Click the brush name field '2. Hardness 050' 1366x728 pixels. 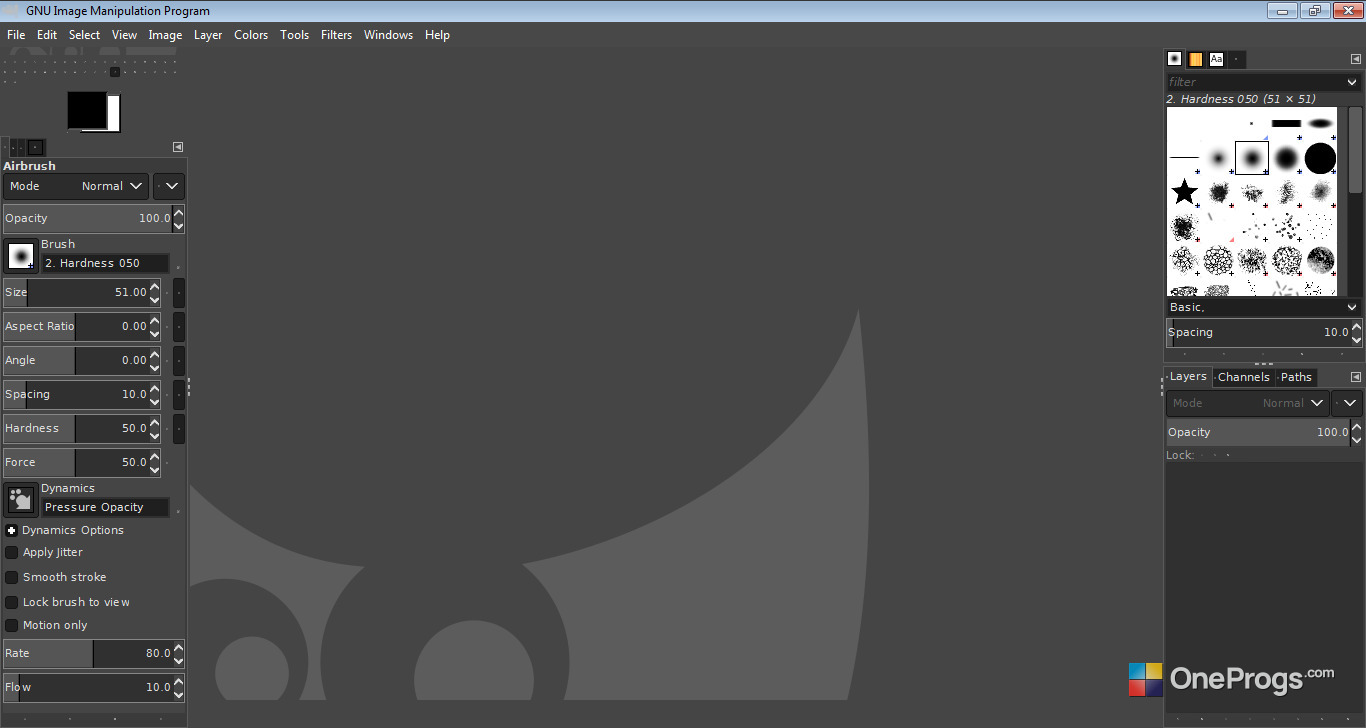[105, 263]
